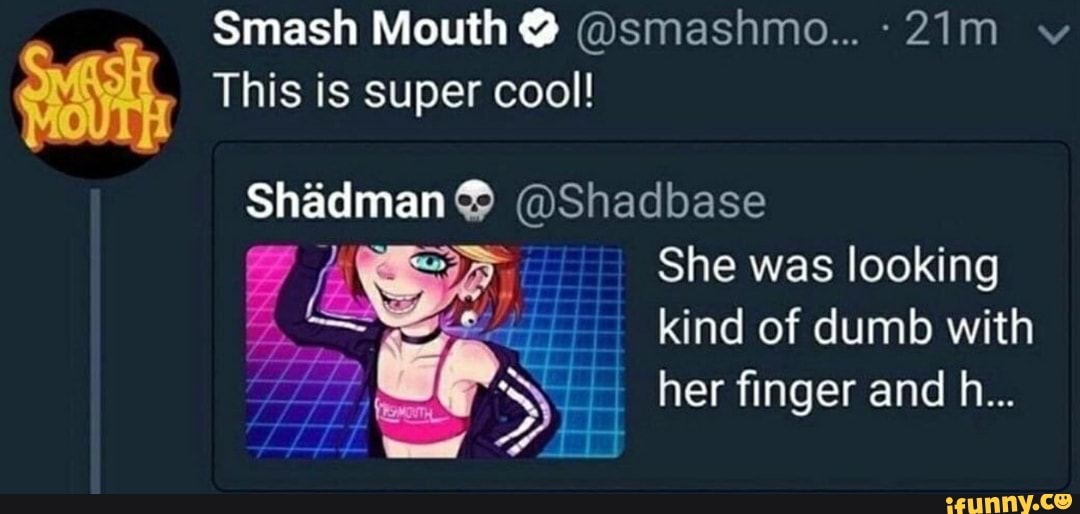
Task: Open the quoted tweet's cartoon image thumbnail
Action: pyautogui.click(x=435, y=351)
